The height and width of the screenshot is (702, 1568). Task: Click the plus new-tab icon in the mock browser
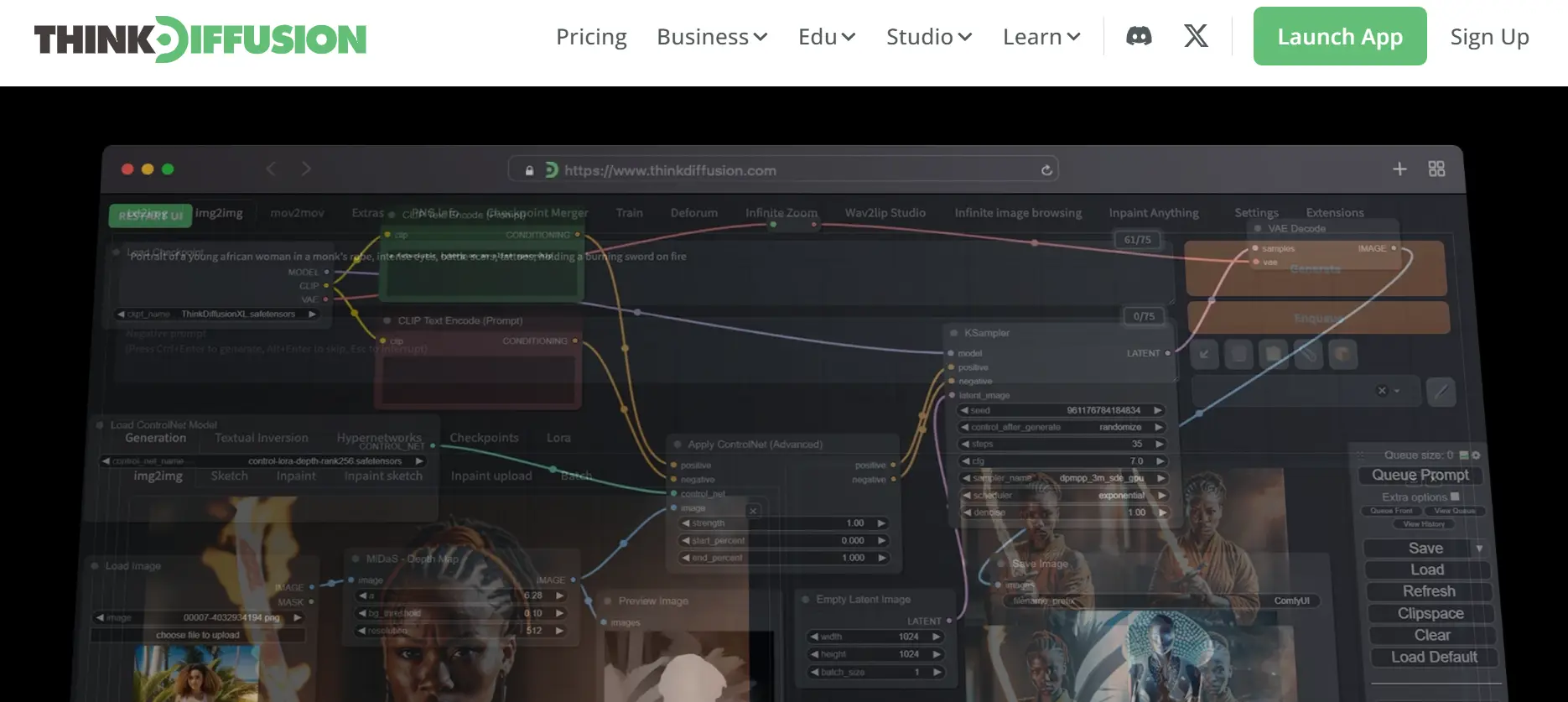click(1399, 169)
